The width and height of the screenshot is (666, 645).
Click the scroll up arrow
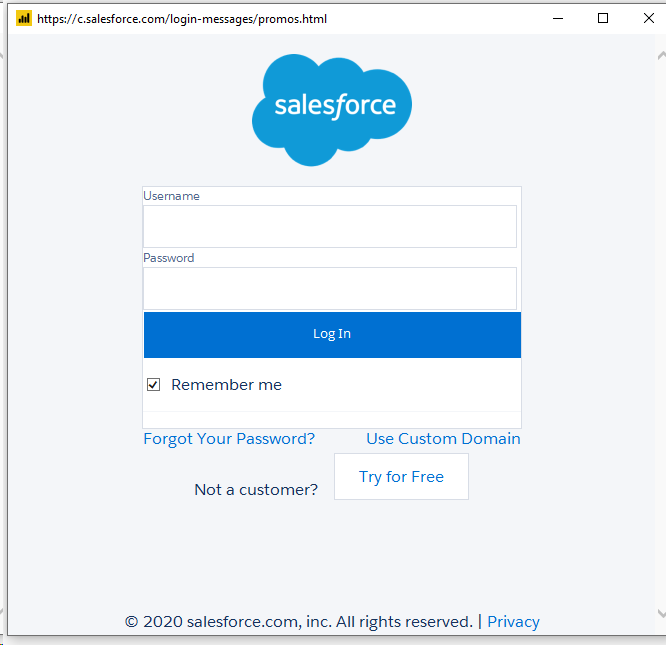[661, 56]
